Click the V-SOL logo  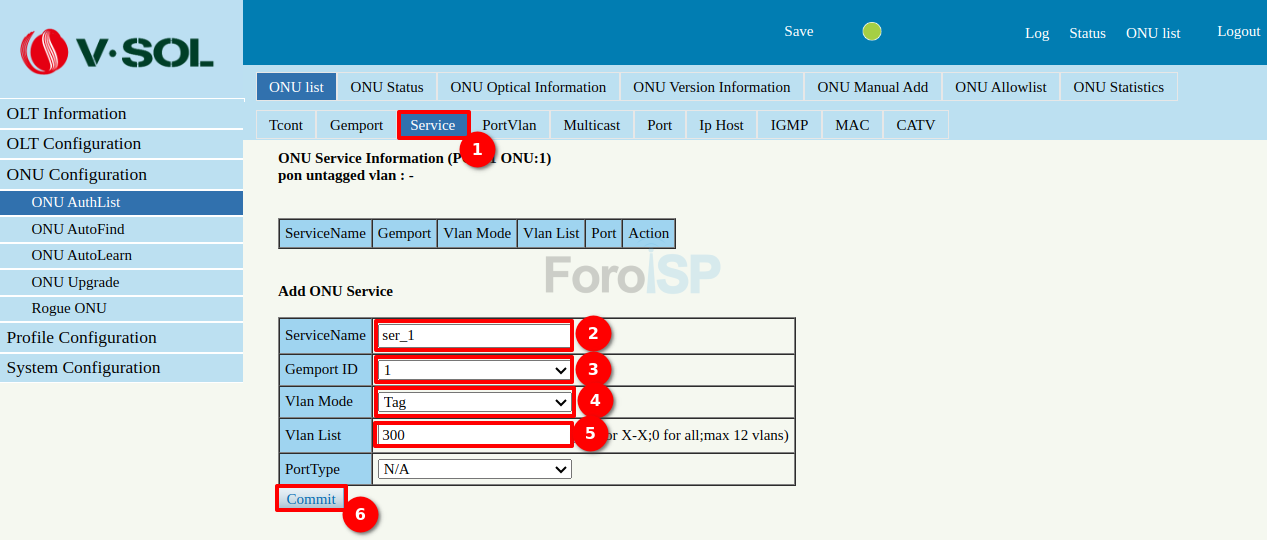click(118, 50)
